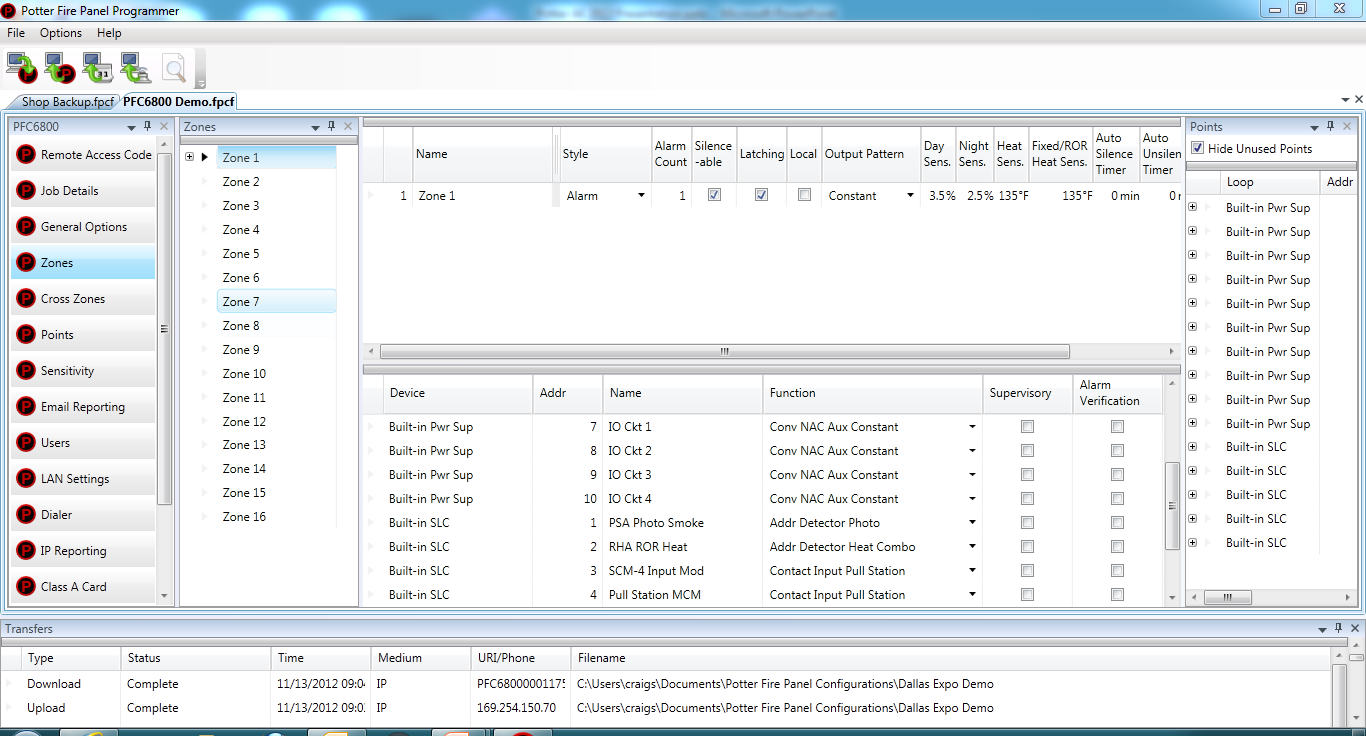The image size is (1366, 736).
Task: Enable Alarm Verification for IO Ckt 3
Action: pos(1117,475)
